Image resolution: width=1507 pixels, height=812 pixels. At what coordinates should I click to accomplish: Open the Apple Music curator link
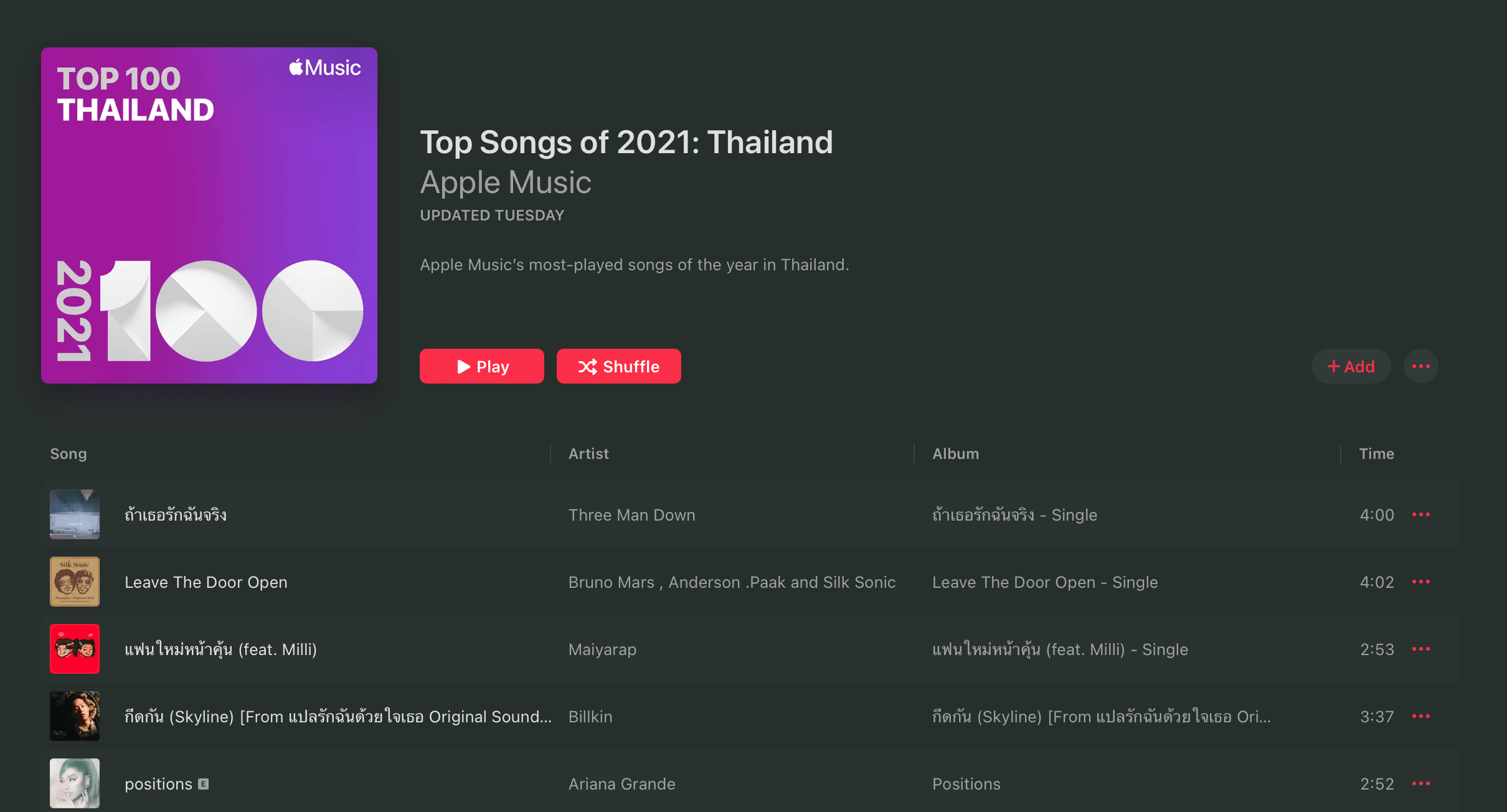point(506,182)
